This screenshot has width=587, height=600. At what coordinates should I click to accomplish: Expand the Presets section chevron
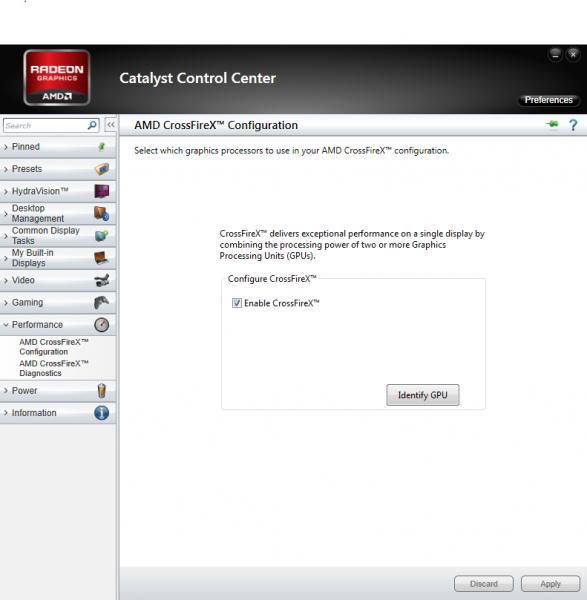6,169
